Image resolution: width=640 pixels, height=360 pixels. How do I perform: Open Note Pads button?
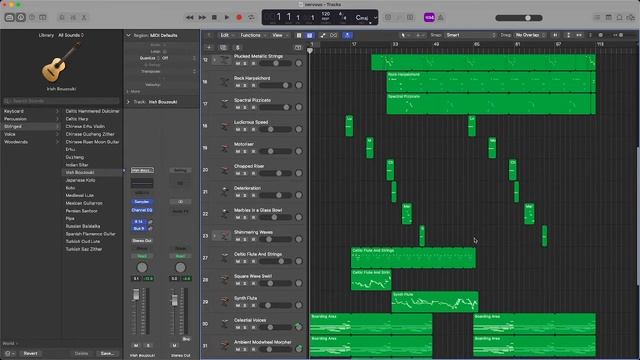point(609,18)
